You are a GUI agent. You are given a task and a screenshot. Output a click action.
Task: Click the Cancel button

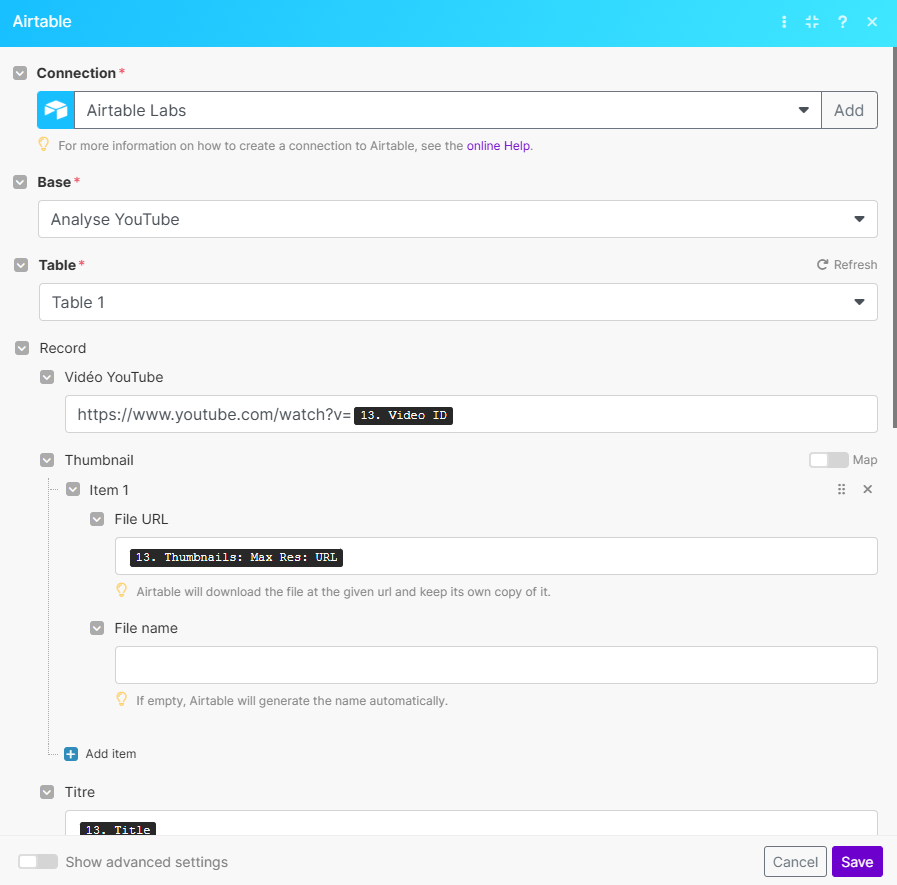pos(795,862)
